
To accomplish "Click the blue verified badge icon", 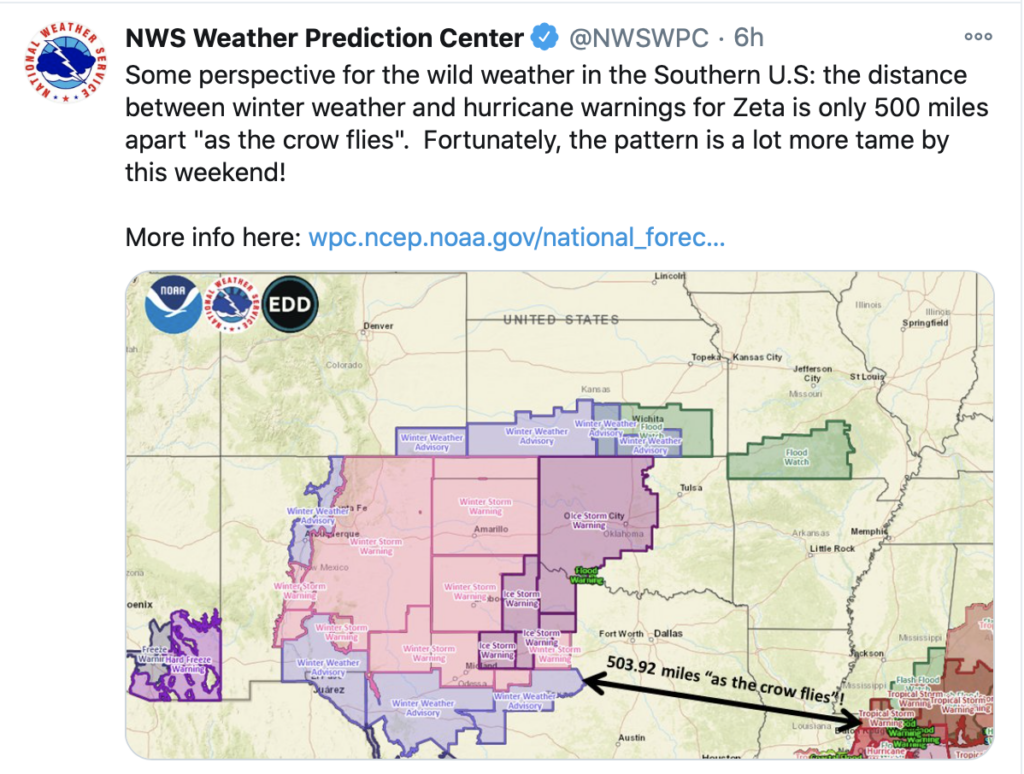I will [543, 37].
